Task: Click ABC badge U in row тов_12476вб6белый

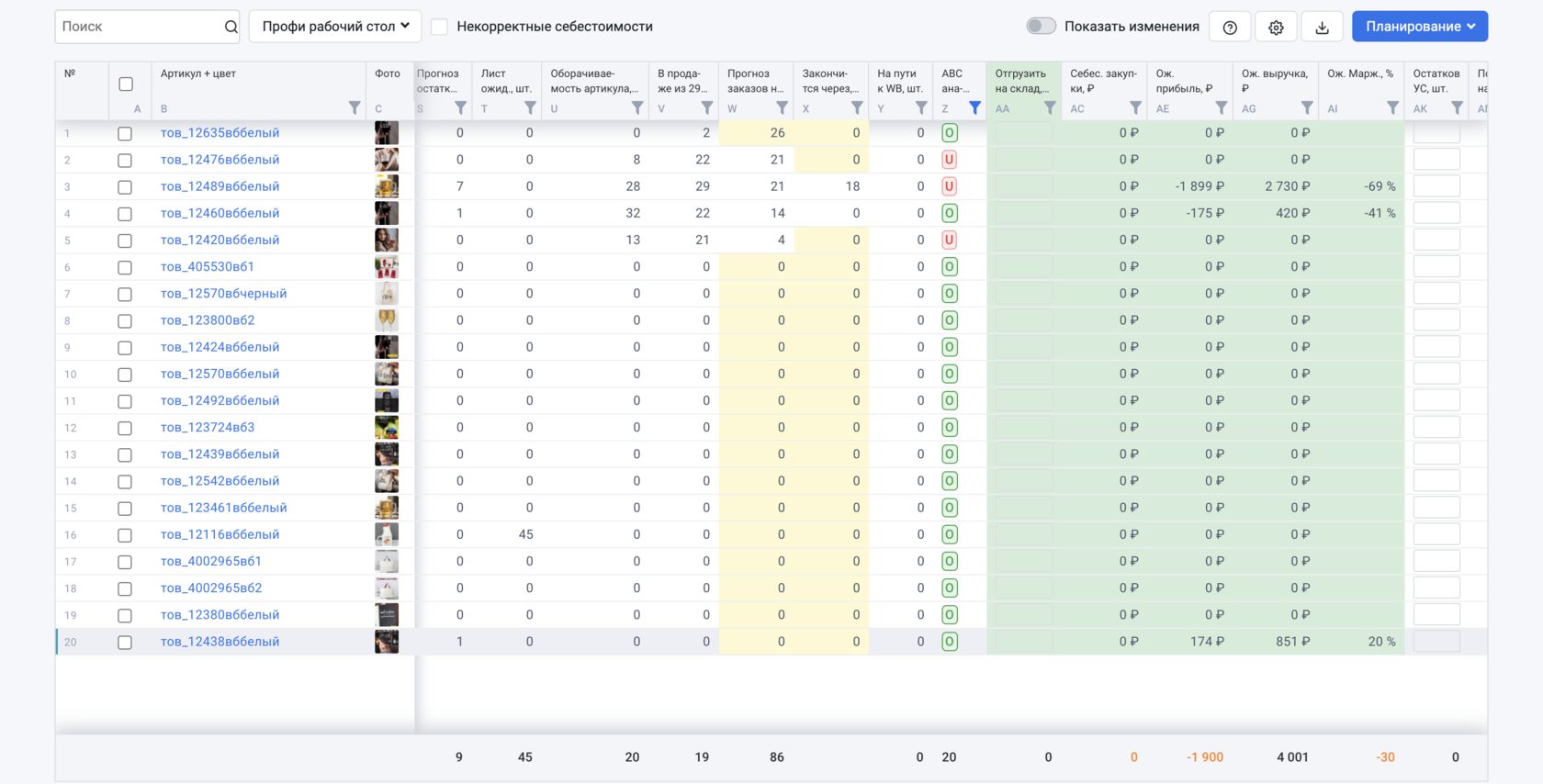Action: [x=950, y=160]
